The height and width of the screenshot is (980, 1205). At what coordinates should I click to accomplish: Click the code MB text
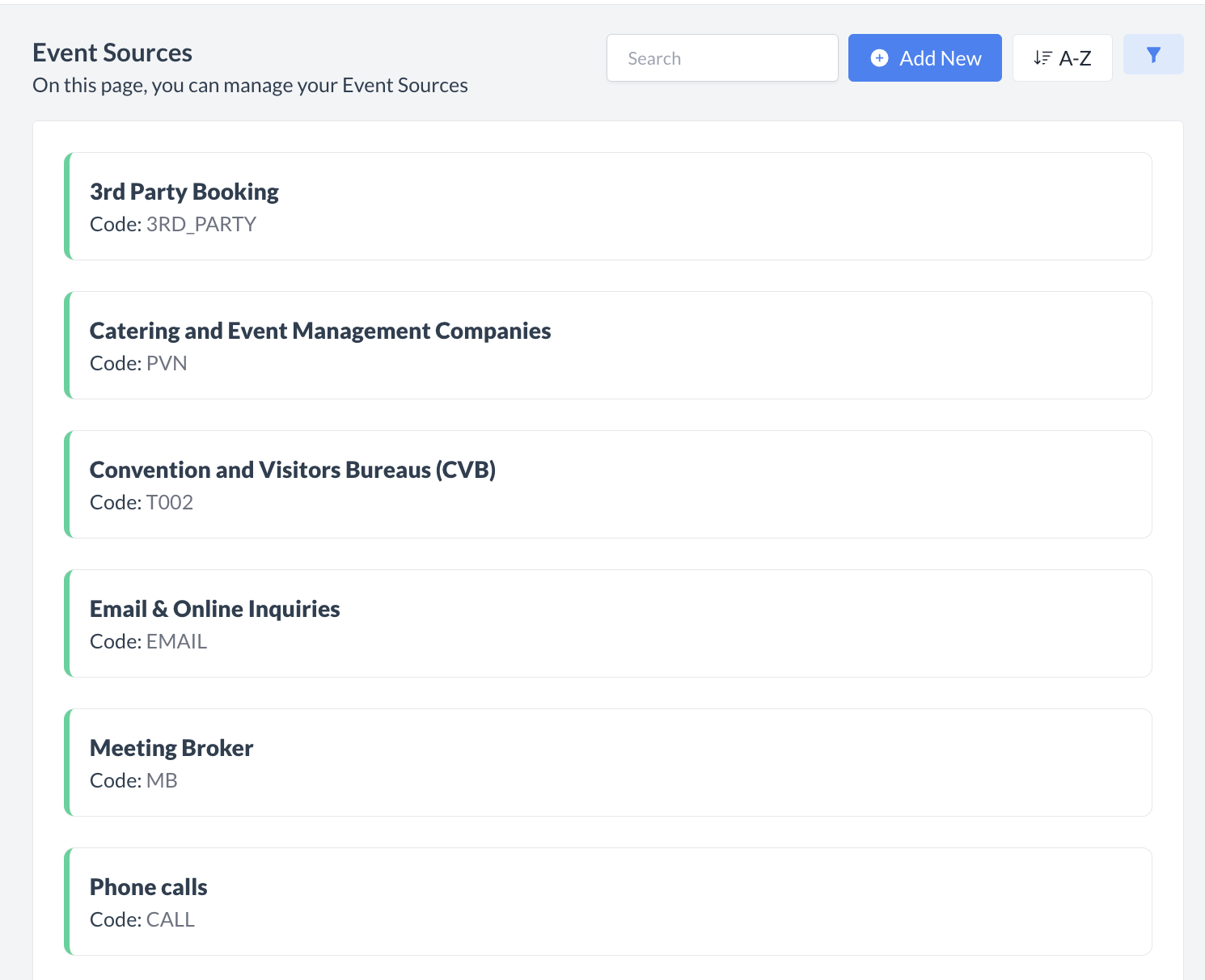pyautogui.click(x=162, y=781)
